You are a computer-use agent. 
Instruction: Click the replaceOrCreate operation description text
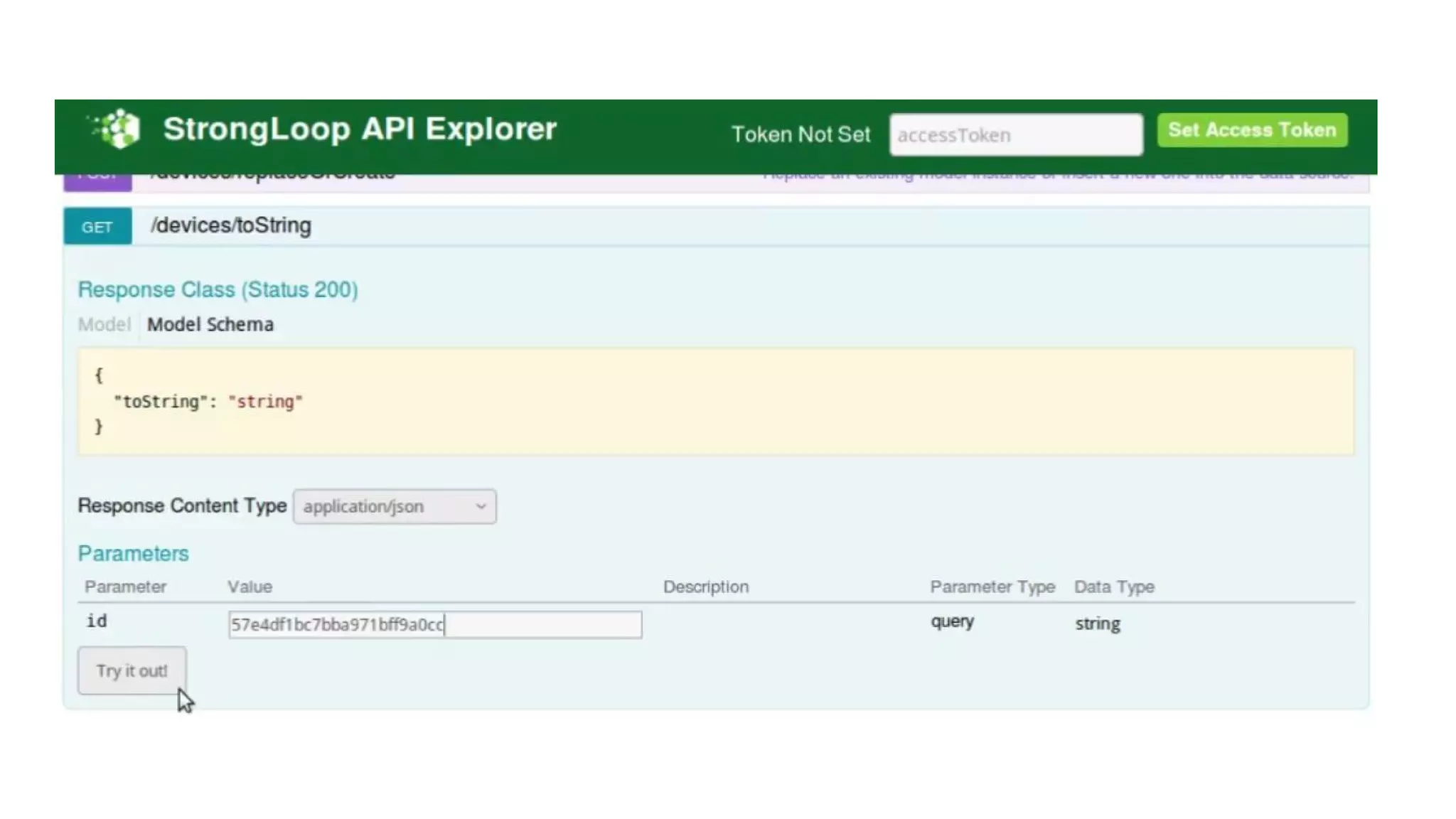point(1057,178)
